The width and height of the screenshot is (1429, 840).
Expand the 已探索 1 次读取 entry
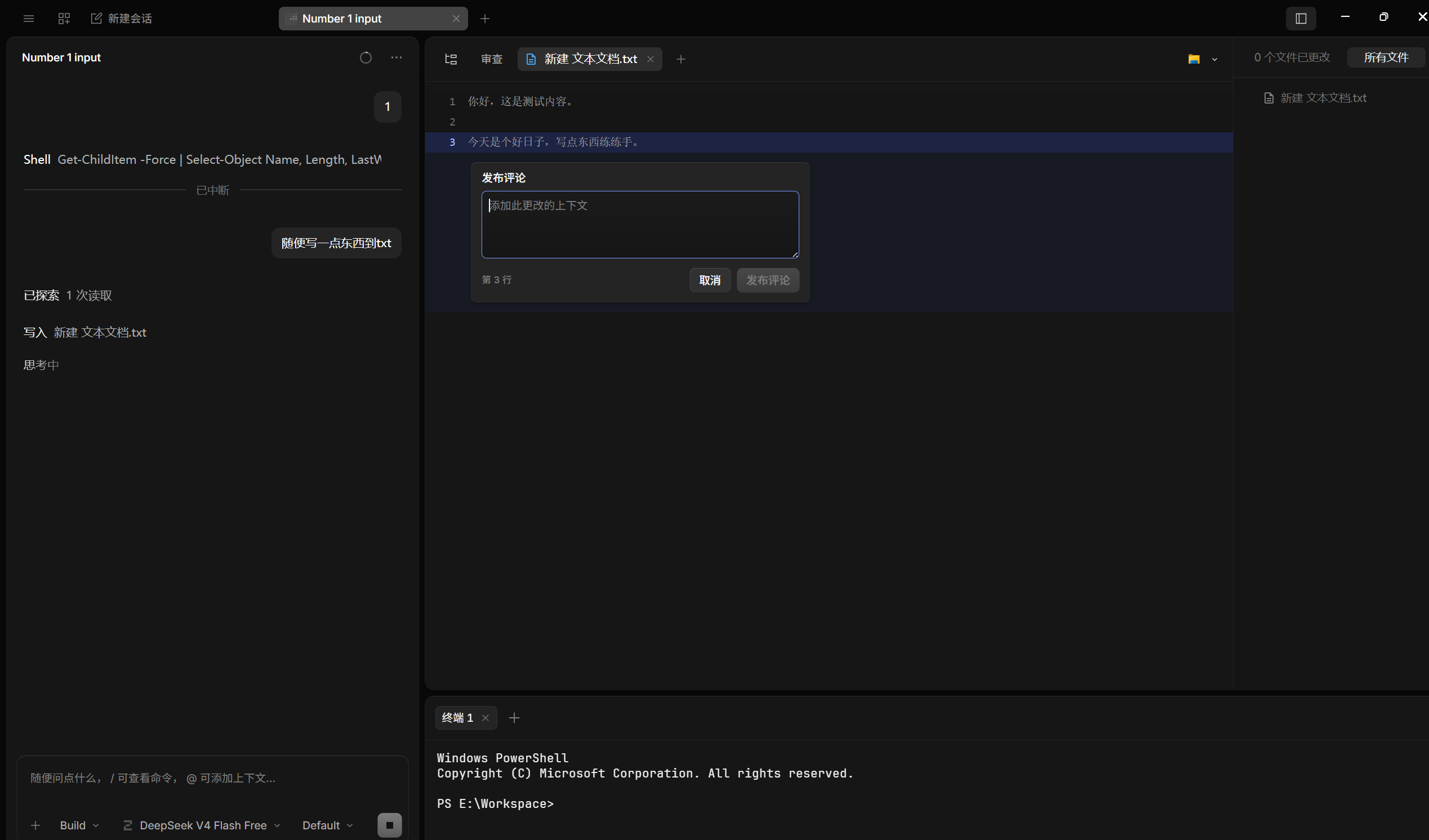tap(68, 296)
